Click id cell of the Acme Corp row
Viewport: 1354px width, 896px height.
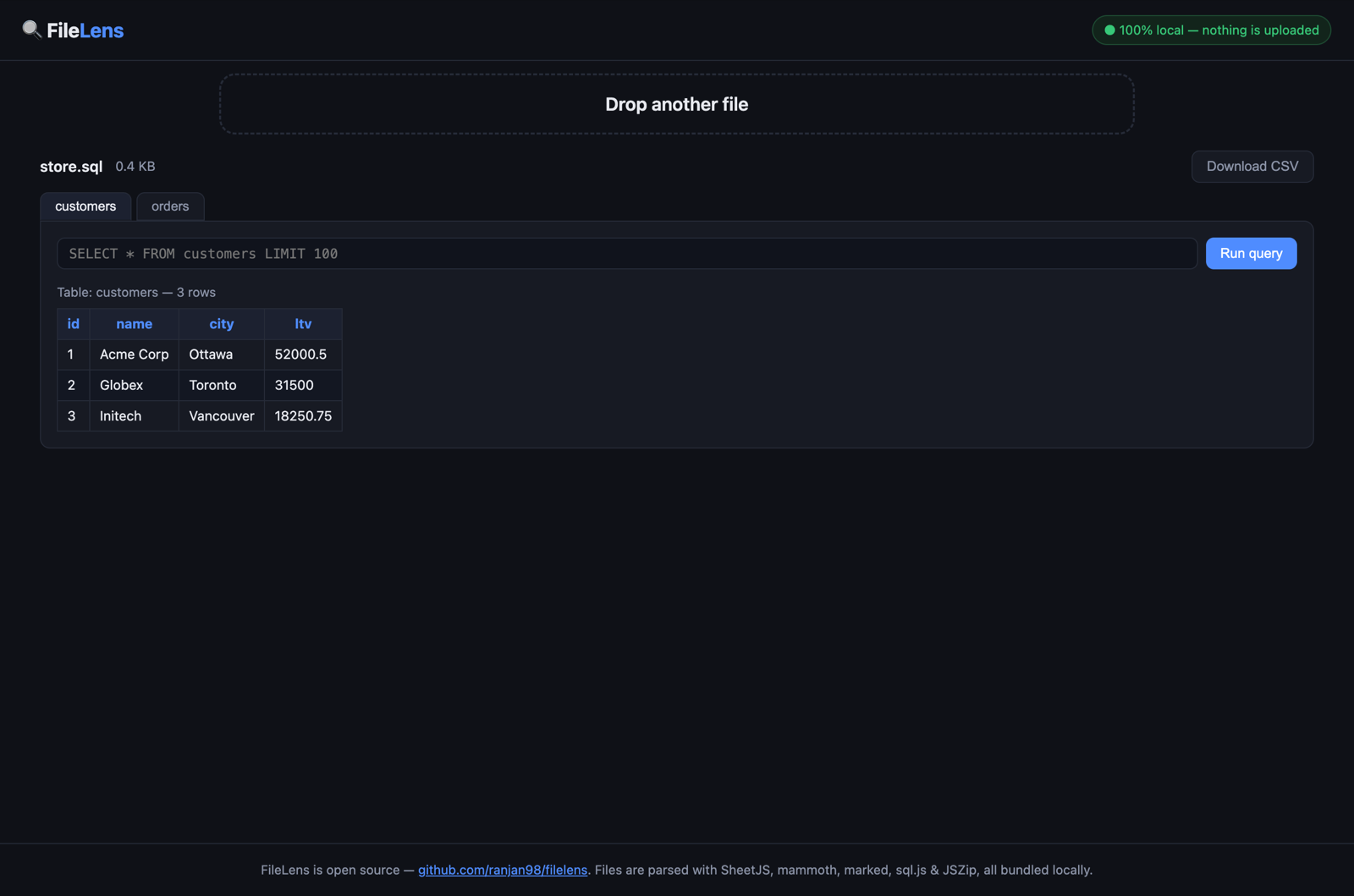tap(74, 355)
